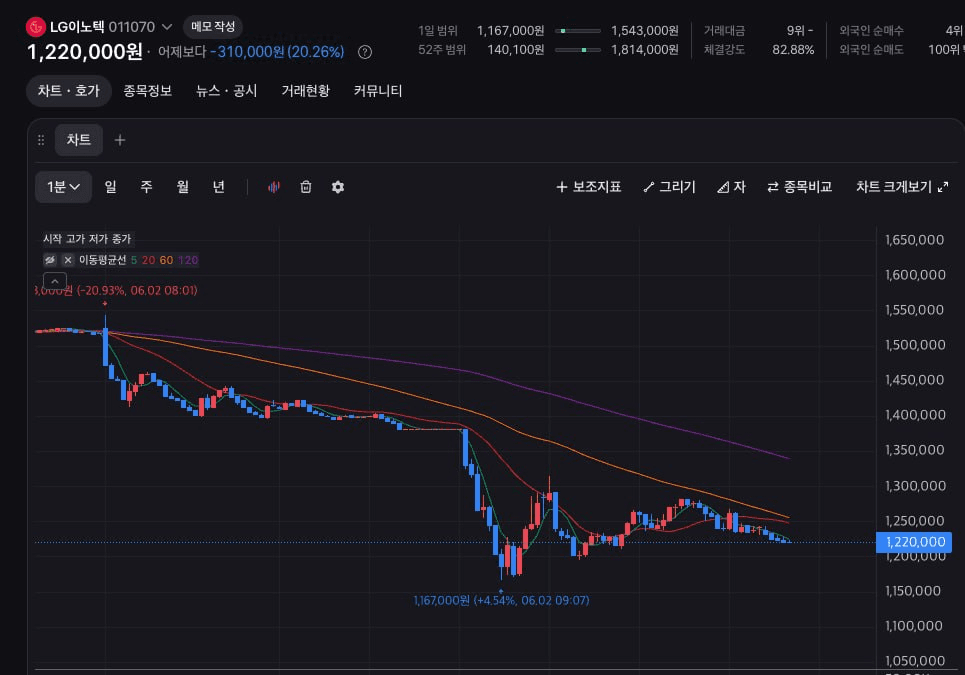
Task: Select the 일 daily interval
Action: [x=110, y=187]
